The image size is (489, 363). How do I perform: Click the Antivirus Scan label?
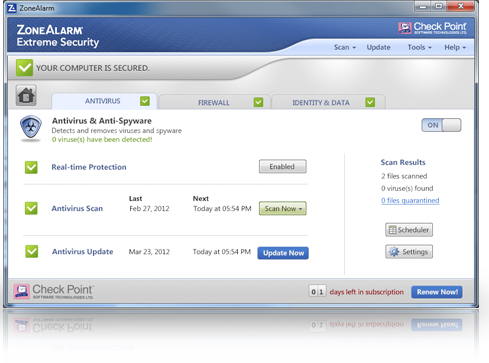coord(77,208)
